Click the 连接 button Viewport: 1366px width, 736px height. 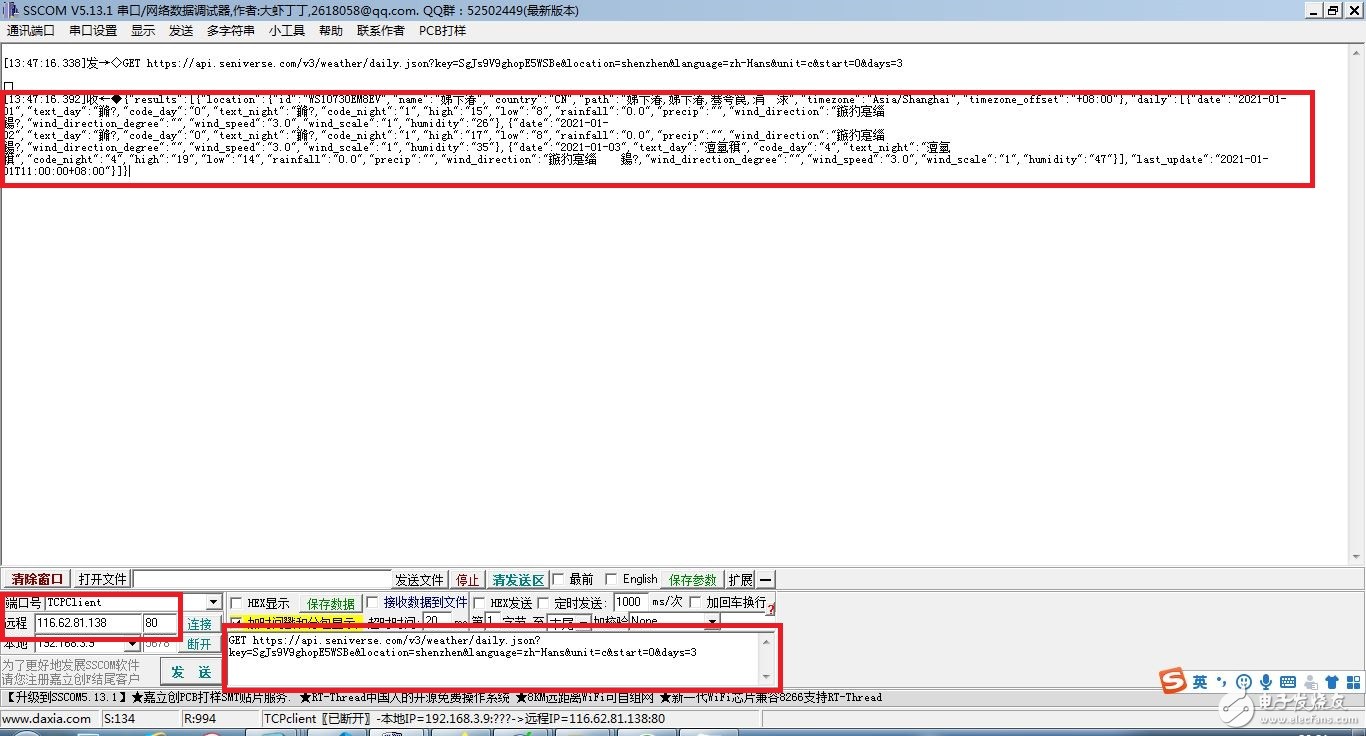(x=200, y=624)
